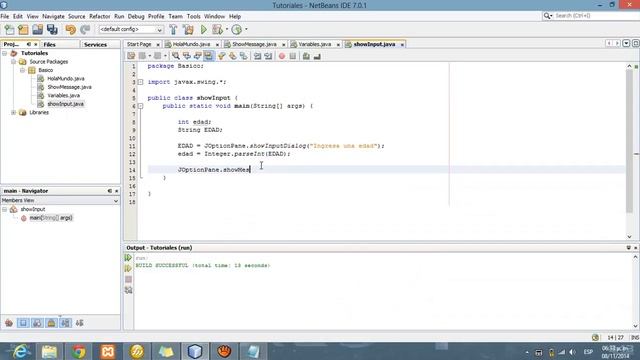The height and width of the screenshot is (360, 640).
Task: Open the Start Page tab
Action: click(139, 44)
